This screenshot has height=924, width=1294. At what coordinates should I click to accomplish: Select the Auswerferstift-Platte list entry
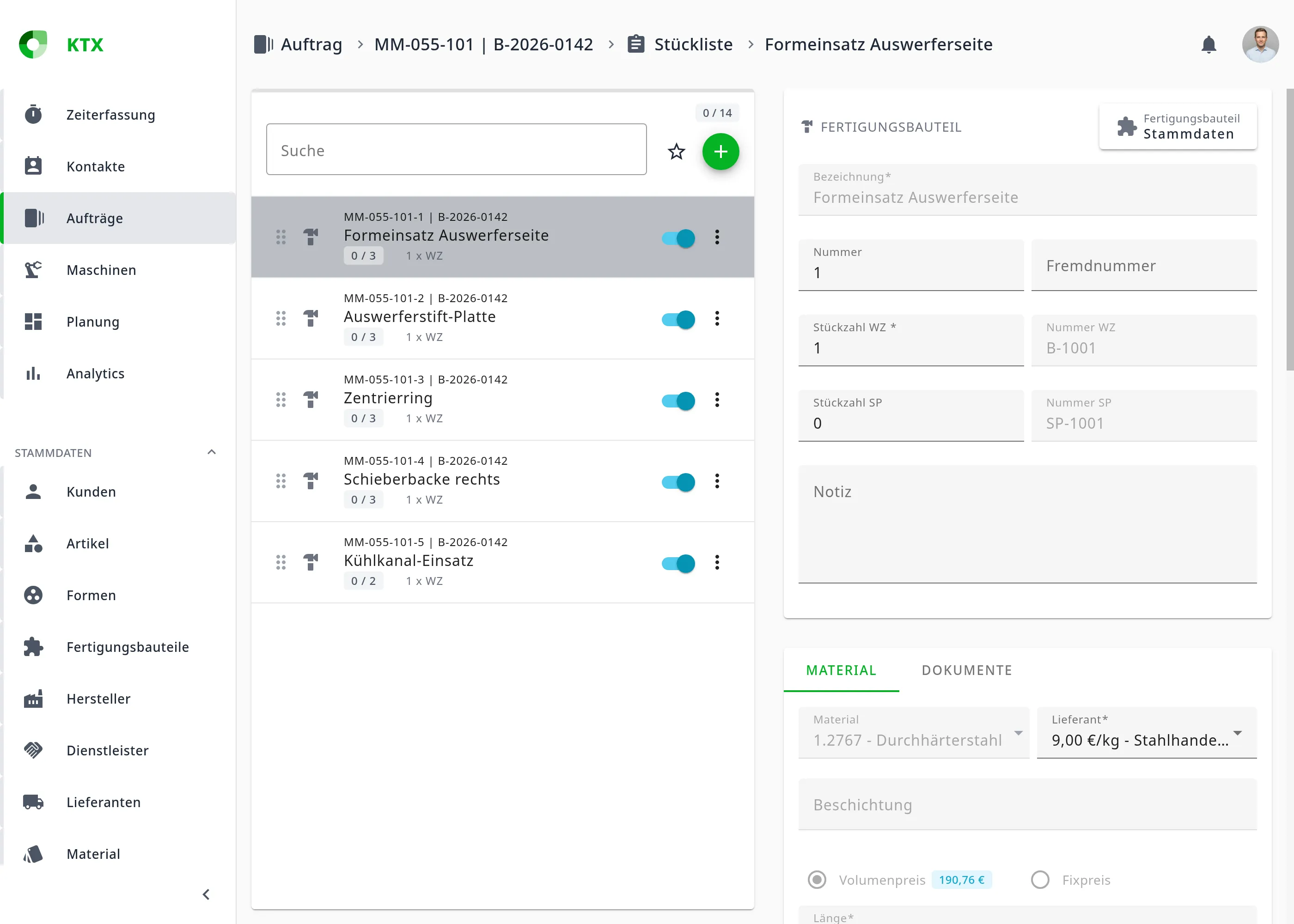click(x=502, y=319)
